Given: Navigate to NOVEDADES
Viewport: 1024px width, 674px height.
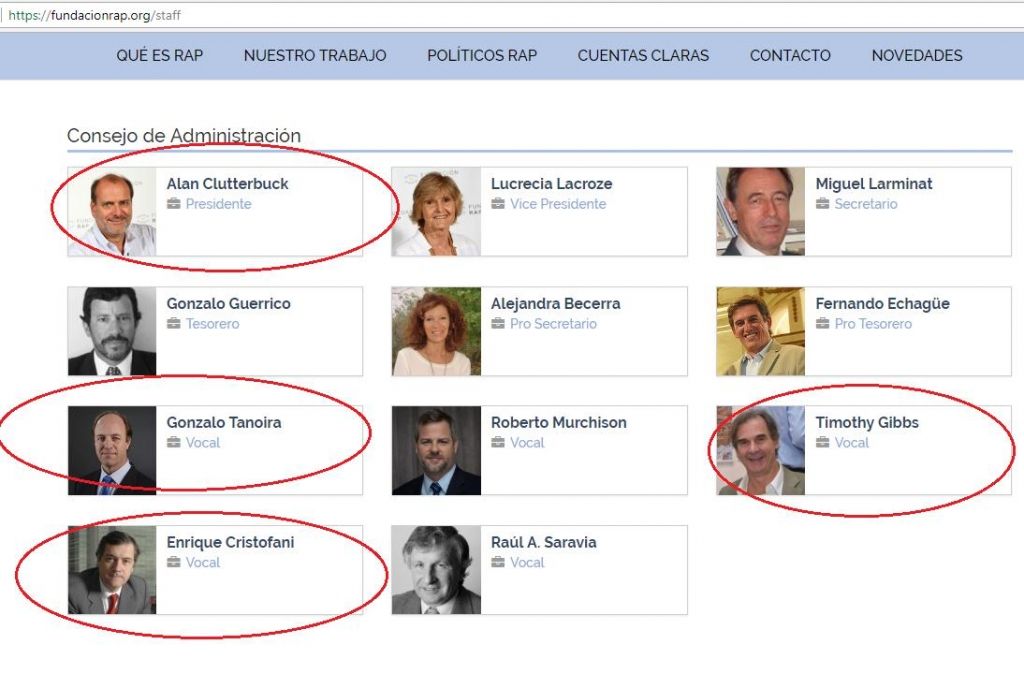Looking at the screenshot, I should [917, 56].
